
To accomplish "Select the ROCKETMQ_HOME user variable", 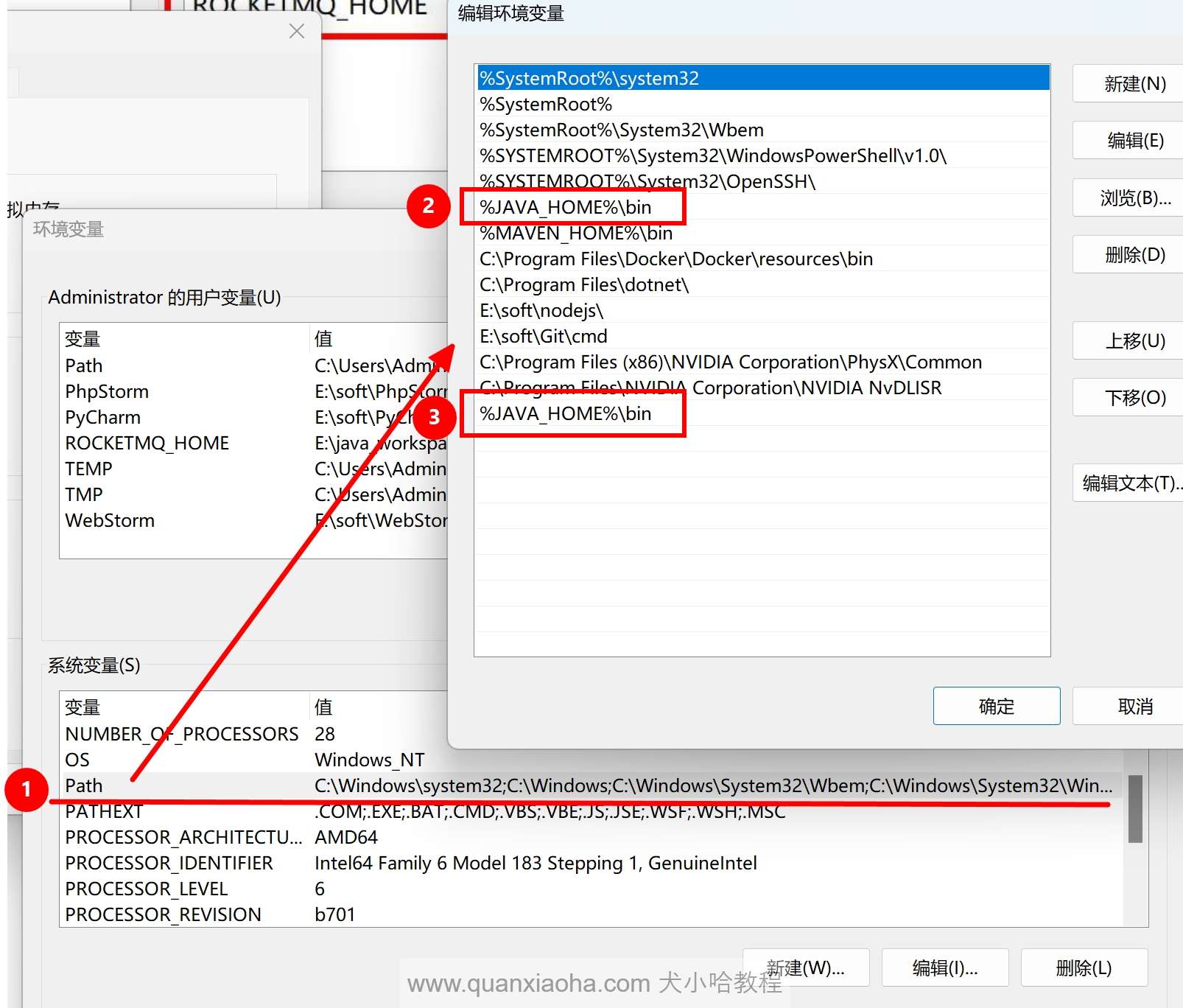I will pyautogui.click(x=147, y=443).
